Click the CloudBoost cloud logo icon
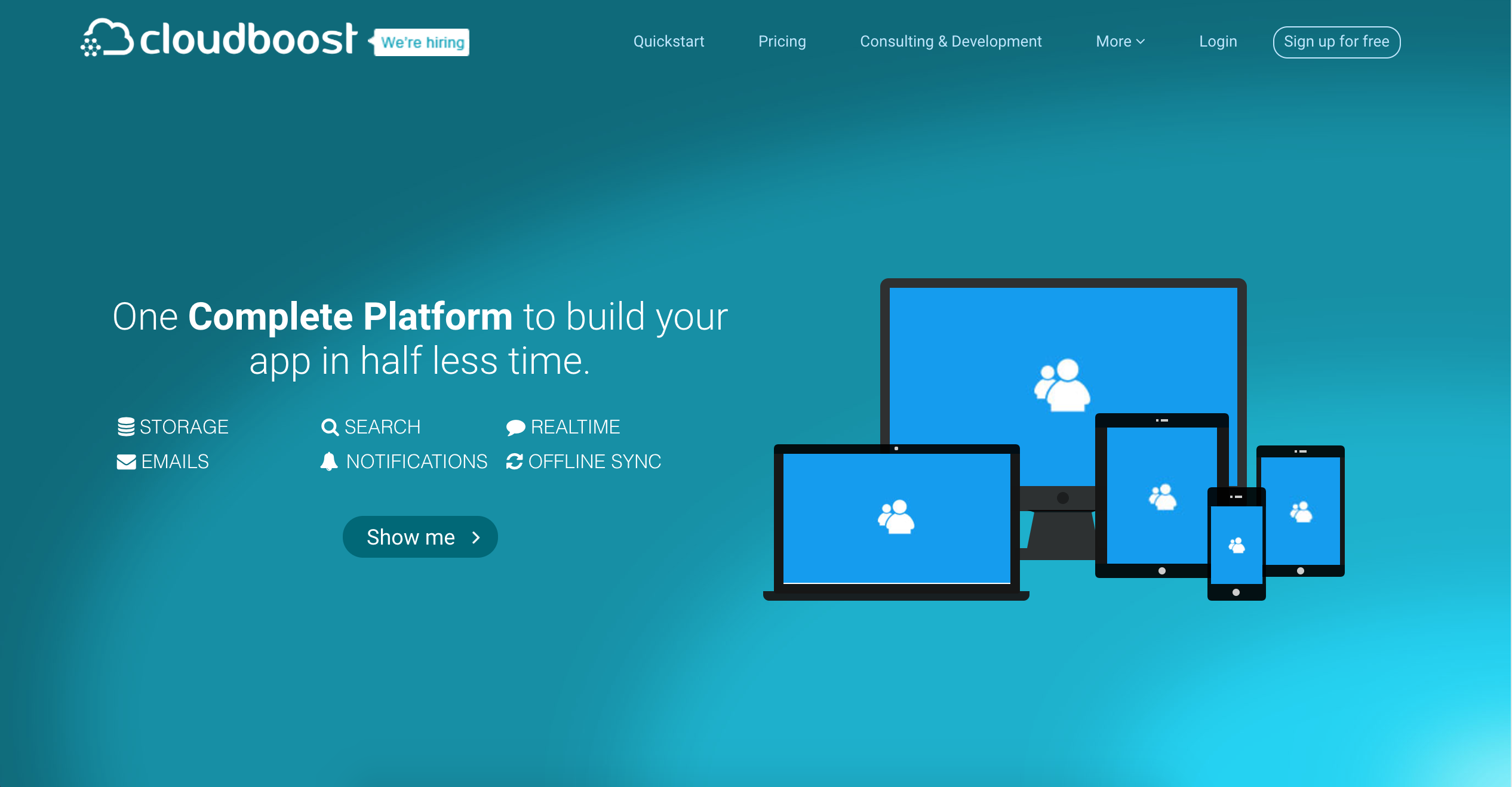The height and width of the screenshot is (787, 1512). click(107, 38)
